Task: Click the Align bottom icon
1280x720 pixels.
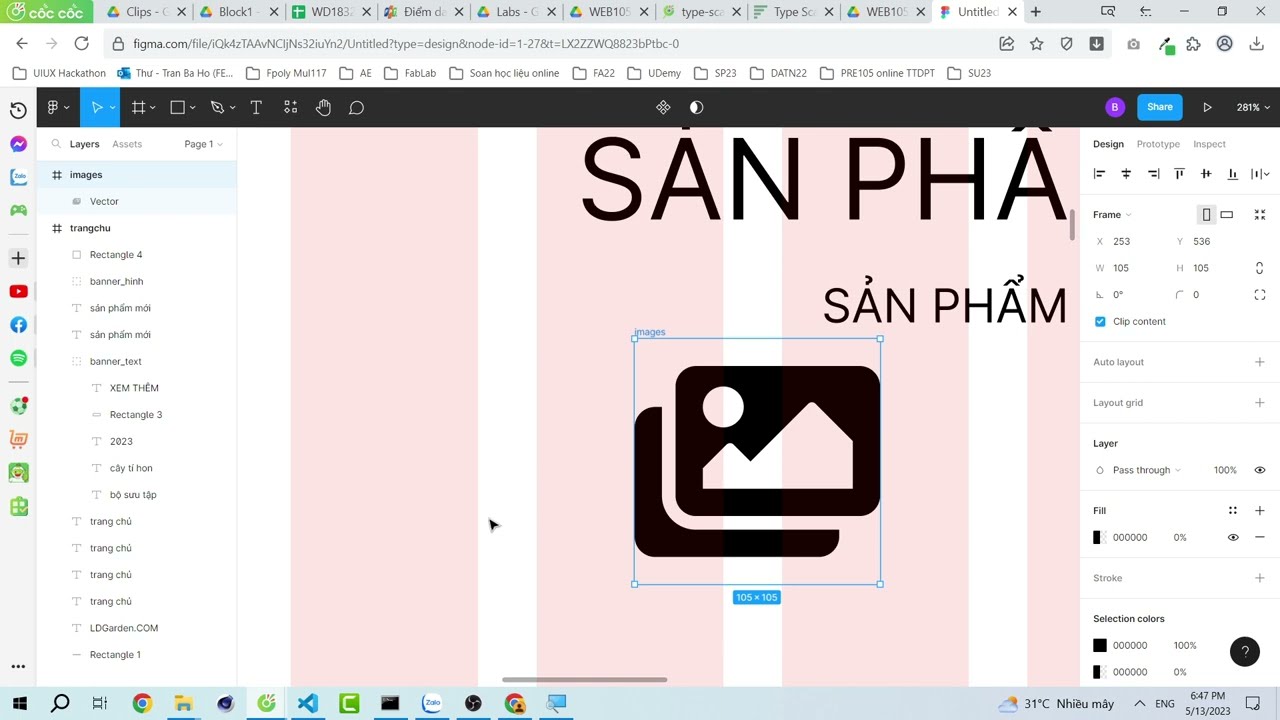Action: point(1232,174)
